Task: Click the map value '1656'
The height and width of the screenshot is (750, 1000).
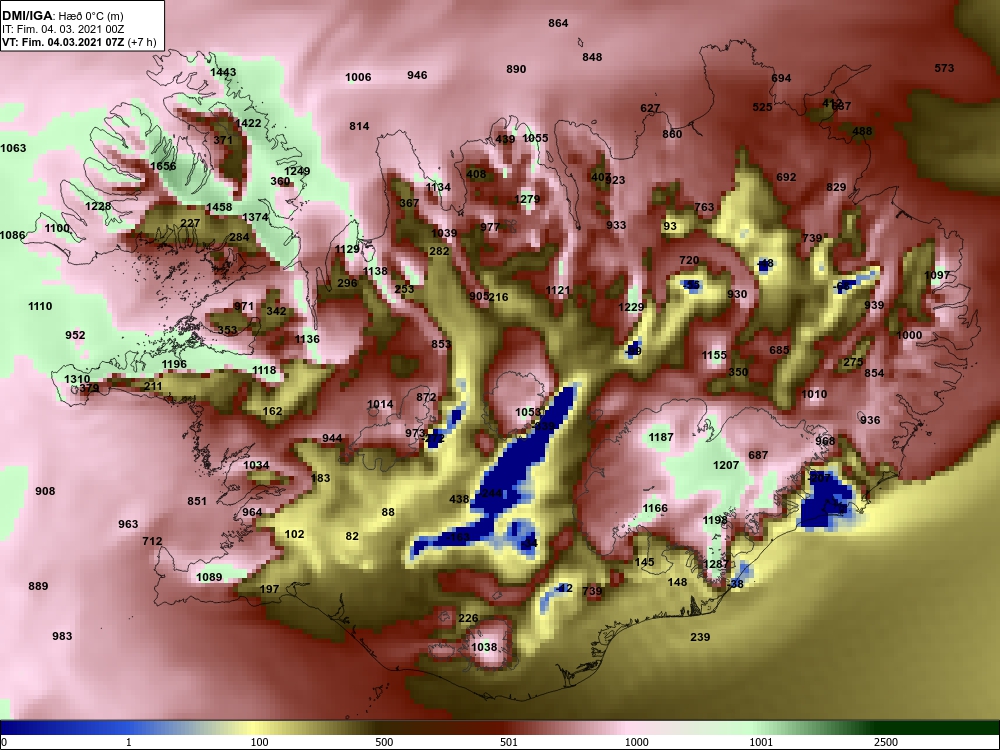Action: coord(163,166)
